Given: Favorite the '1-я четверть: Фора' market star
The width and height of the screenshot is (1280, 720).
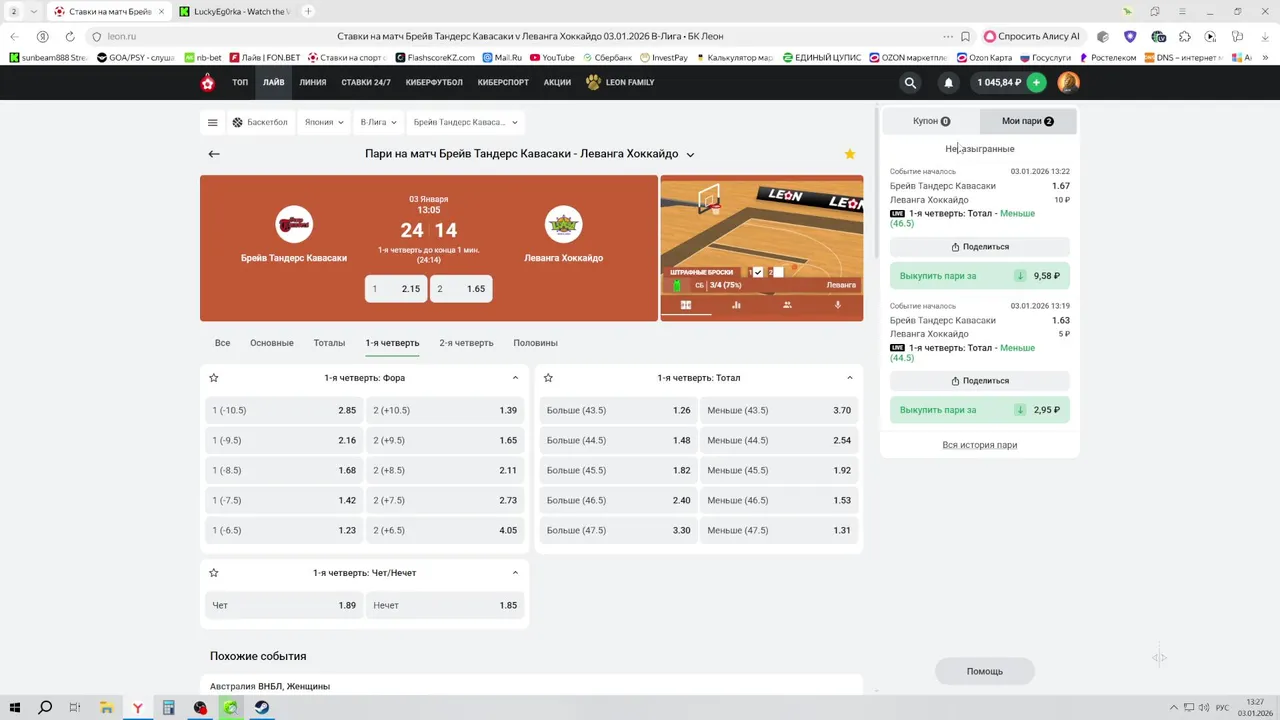Looking at the screenshot, I should 214,378.
